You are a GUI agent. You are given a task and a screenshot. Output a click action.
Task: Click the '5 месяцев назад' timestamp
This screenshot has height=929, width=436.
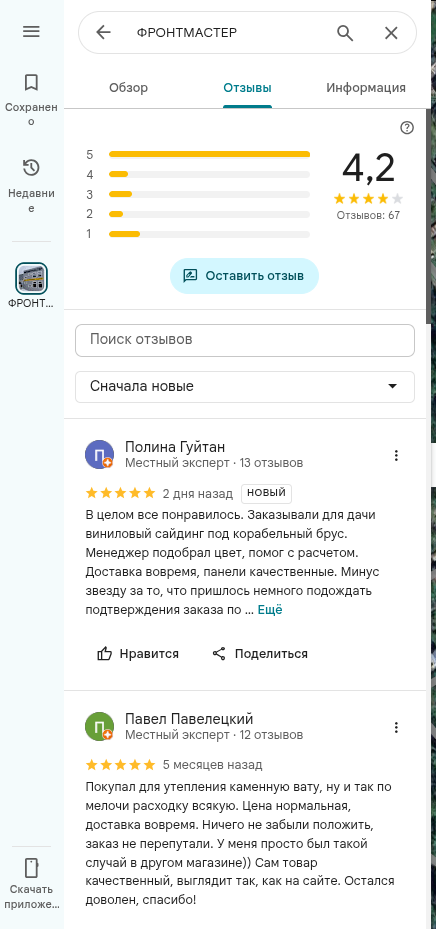(212, 765)
